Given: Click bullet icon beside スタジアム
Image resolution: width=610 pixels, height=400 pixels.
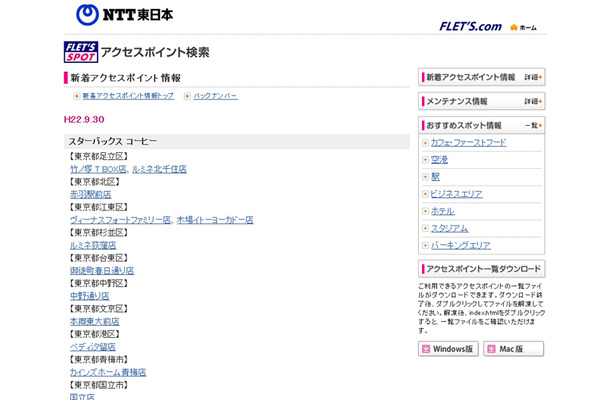Looking at the screenshot, I should coord(425,228).
